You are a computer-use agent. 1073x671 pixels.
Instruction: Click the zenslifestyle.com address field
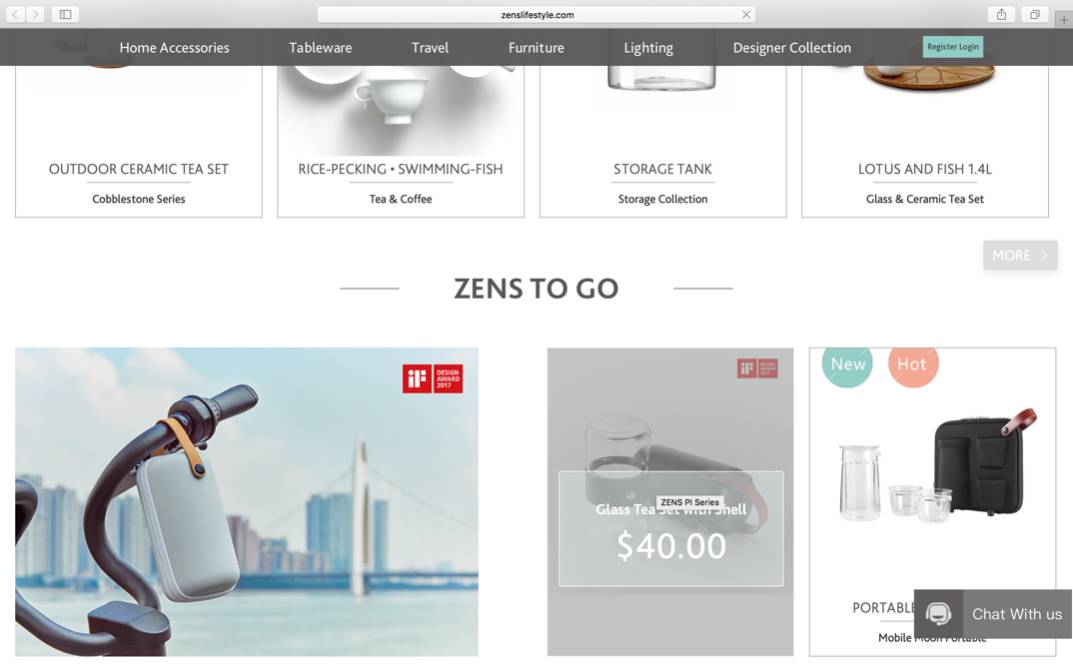tap(536, 14)
